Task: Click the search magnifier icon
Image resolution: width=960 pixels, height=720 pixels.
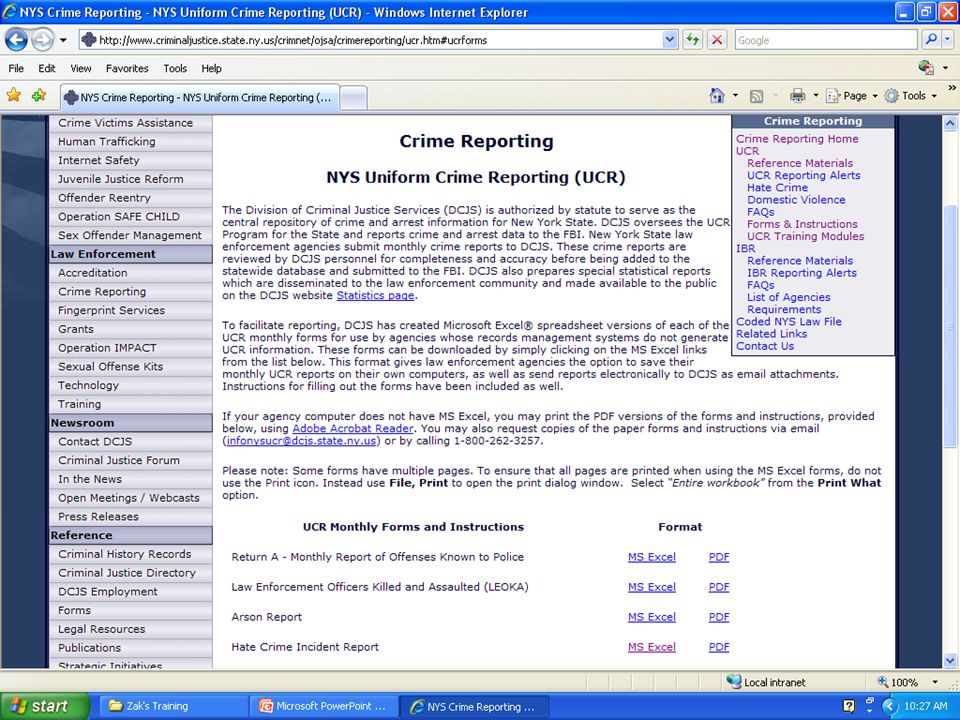Action: [x=931, y=40]
